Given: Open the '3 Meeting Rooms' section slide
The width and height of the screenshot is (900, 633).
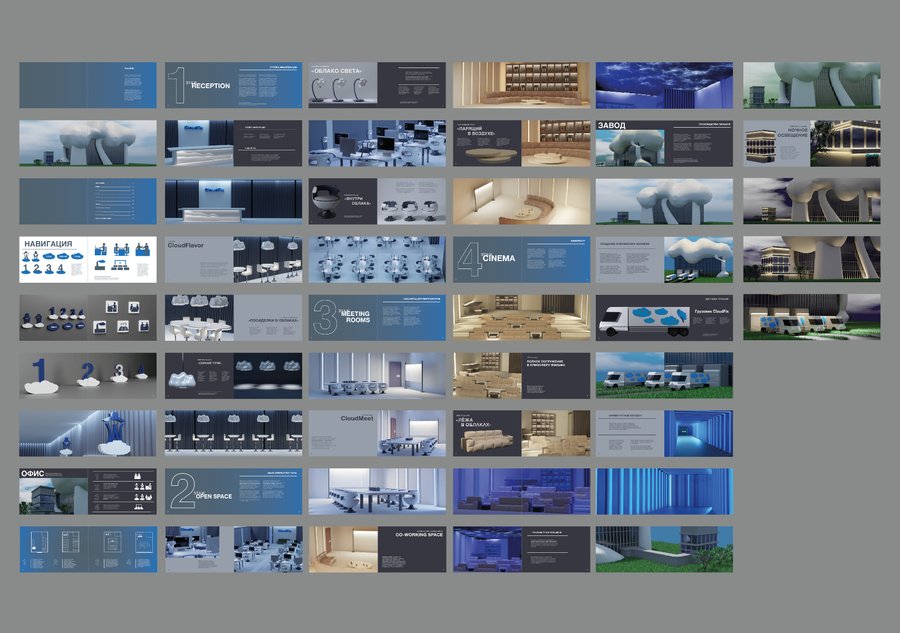Looking at the screenshot, I should coord(377,317).
